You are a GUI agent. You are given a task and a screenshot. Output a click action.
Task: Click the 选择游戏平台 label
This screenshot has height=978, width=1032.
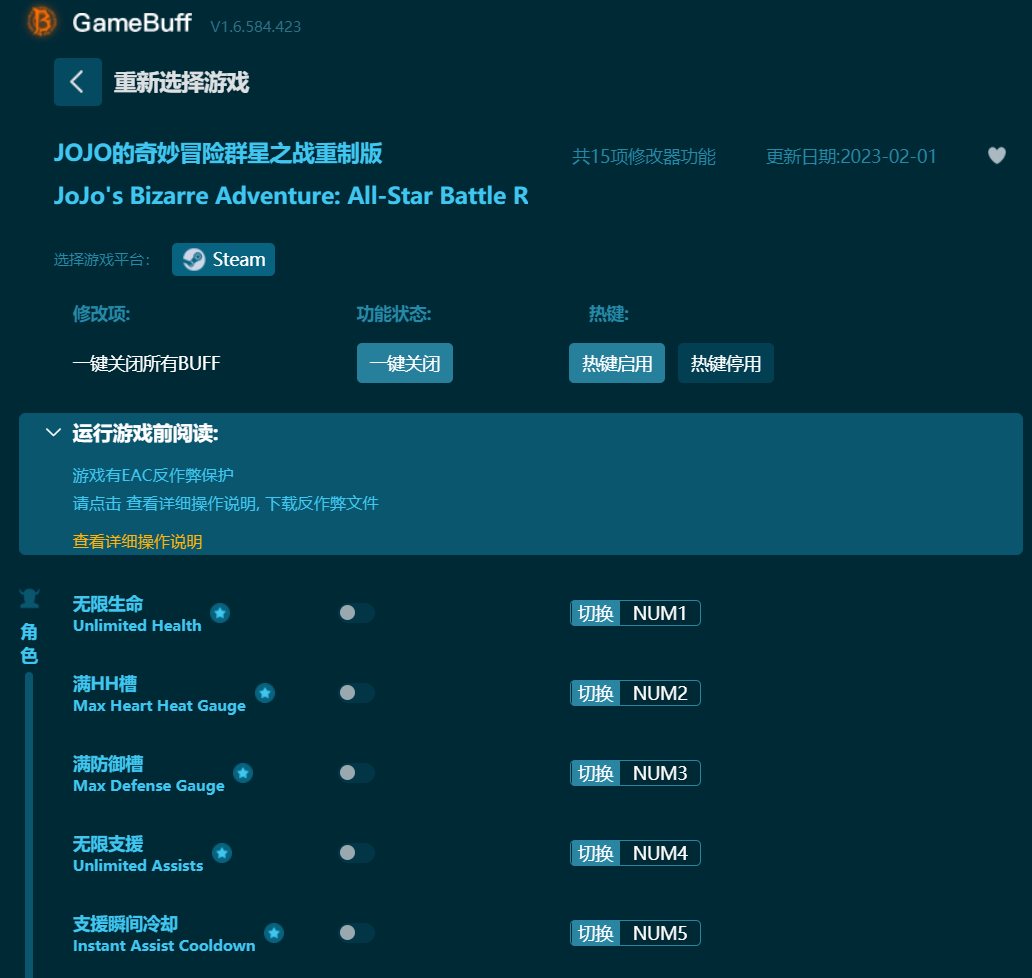coord(102,260)
